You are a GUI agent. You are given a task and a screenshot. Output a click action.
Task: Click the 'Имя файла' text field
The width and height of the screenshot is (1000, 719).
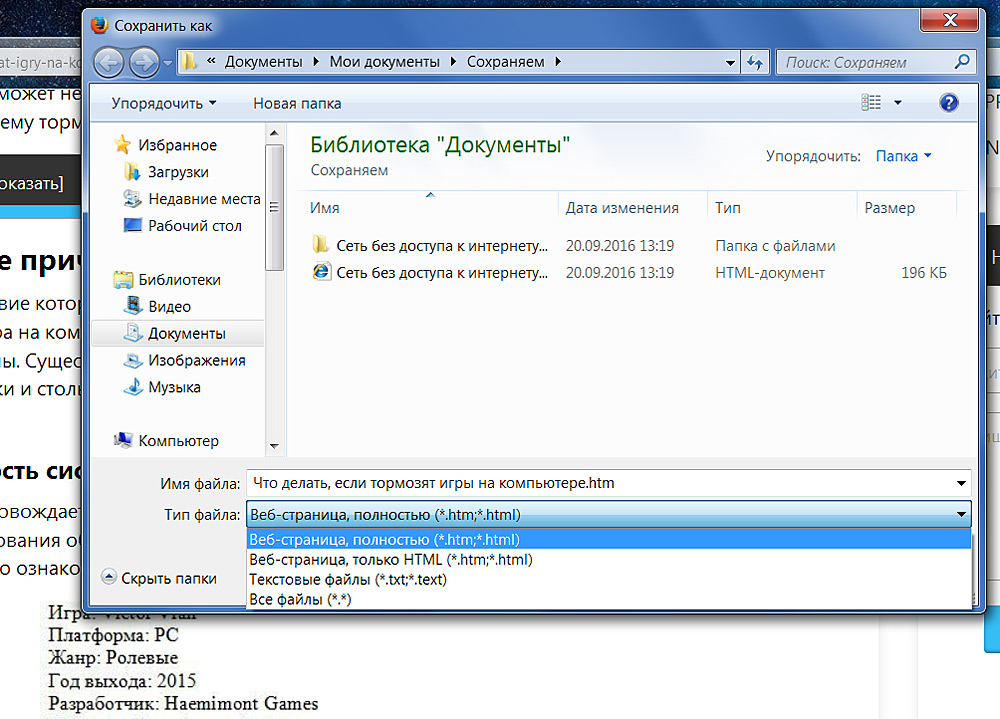(598, 483)
